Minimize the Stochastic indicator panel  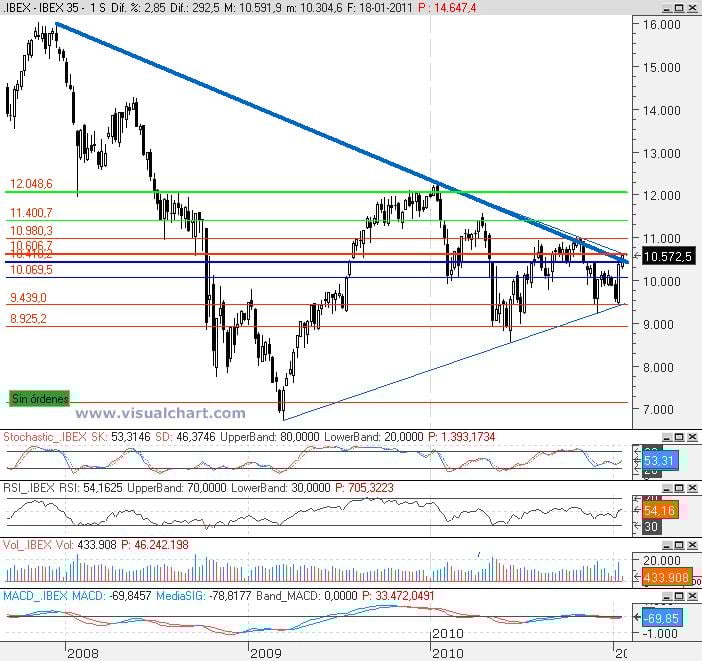(x=667, y=437)
